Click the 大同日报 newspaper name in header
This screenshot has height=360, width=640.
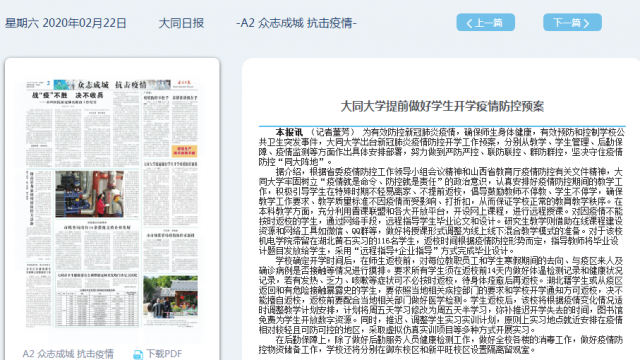[181, 23]
